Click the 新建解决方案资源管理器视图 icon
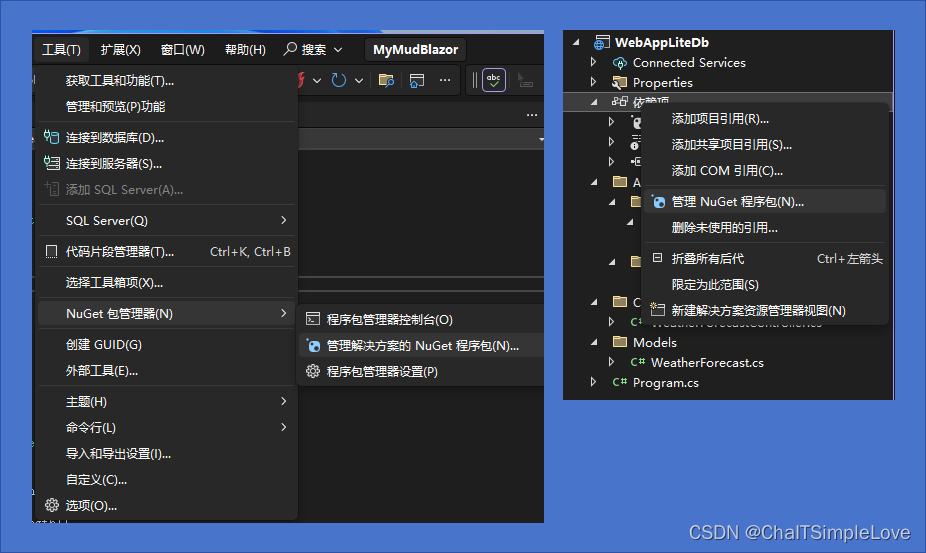Image resolution: width=926 pixels, height=553 pixels. 657,309
